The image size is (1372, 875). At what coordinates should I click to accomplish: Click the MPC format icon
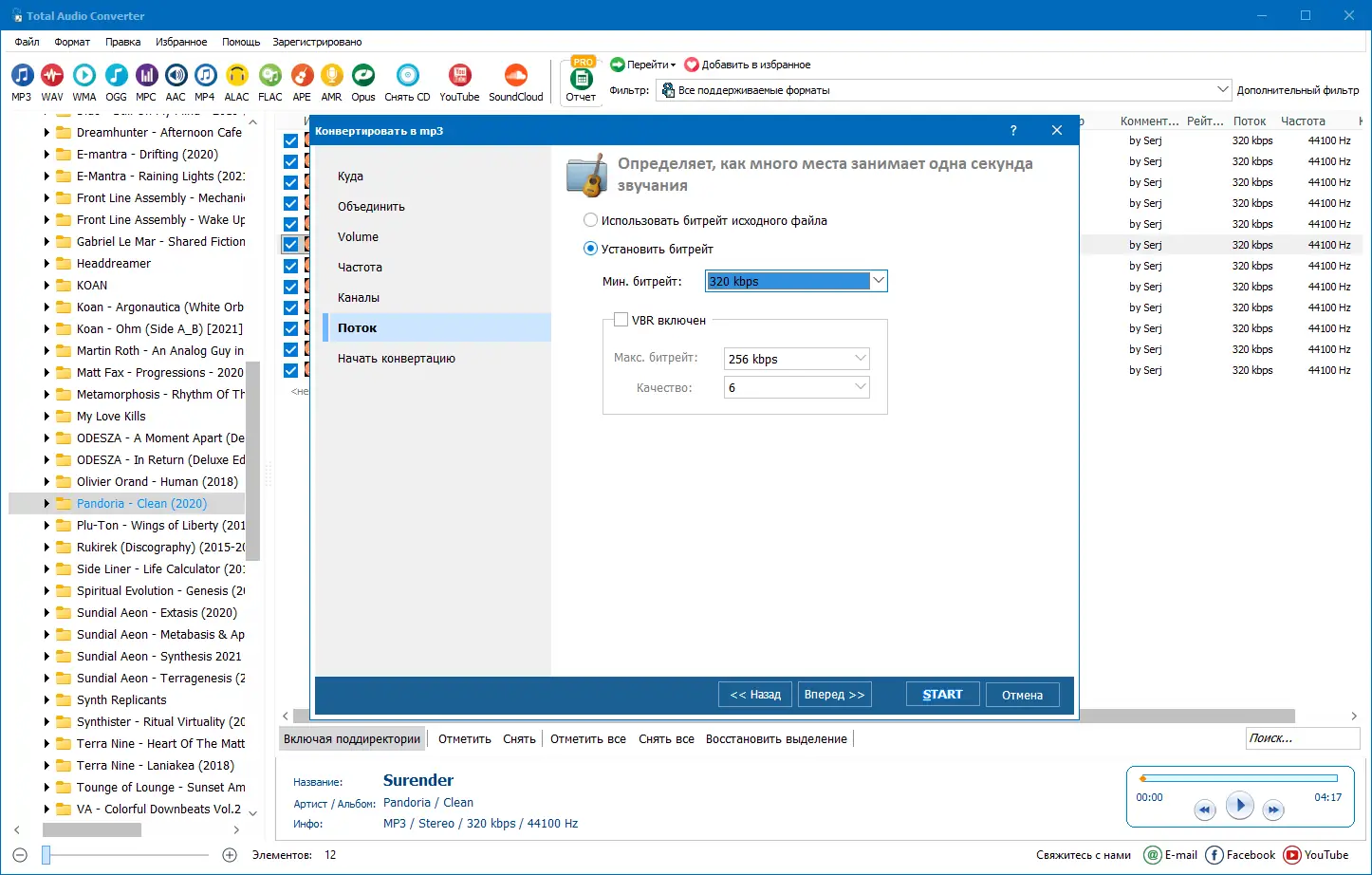[x=146, y=76]
